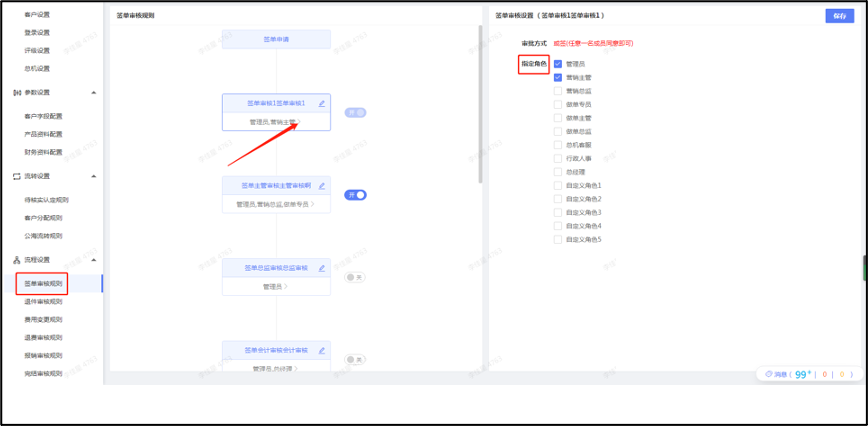The width and height of the screenshot is (868, 427).
Task: Uncheck the 营销主管 role checkbox
Action: [558, 78]
